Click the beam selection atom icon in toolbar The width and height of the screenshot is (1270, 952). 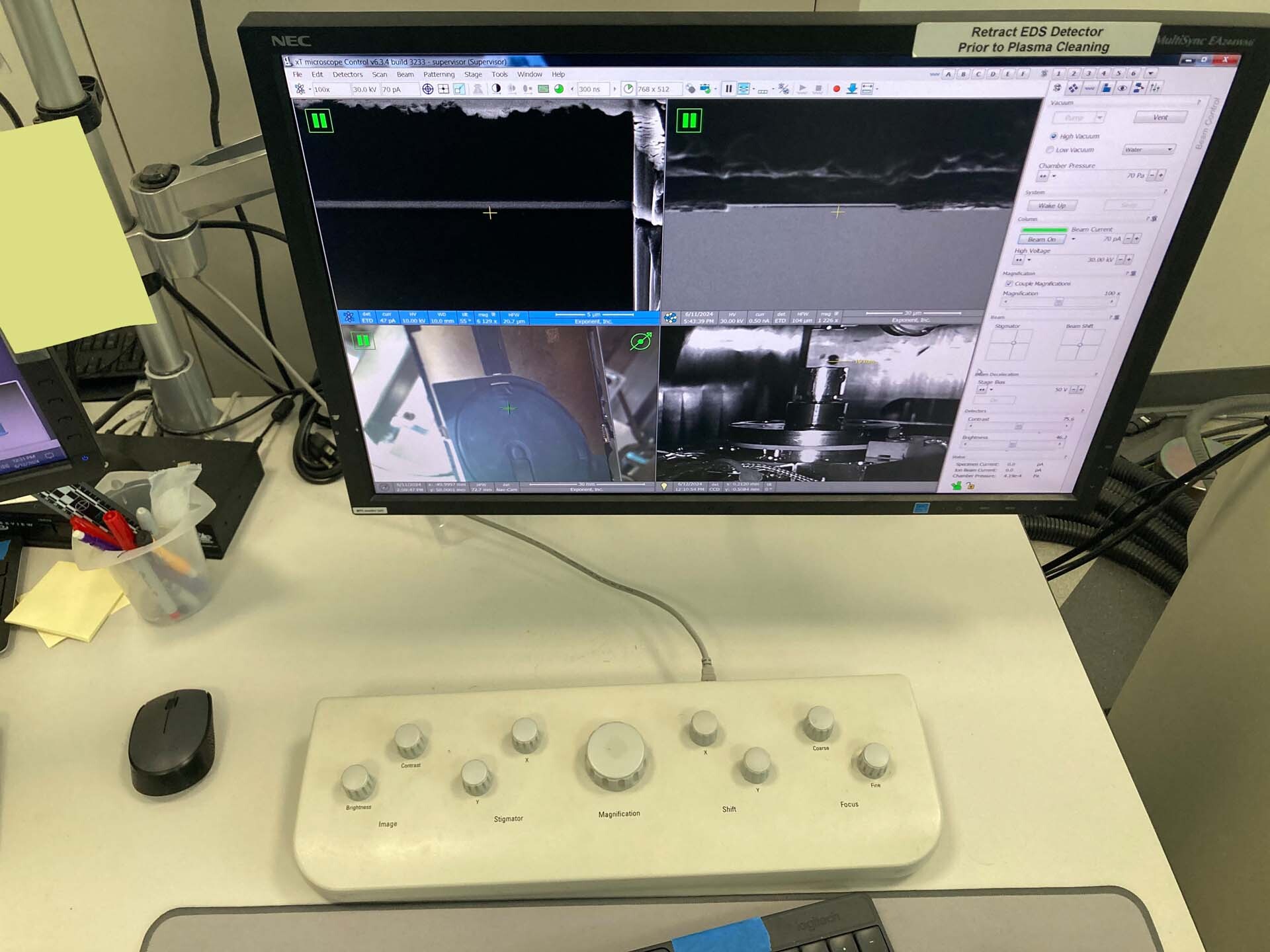[x=299, y=89]
